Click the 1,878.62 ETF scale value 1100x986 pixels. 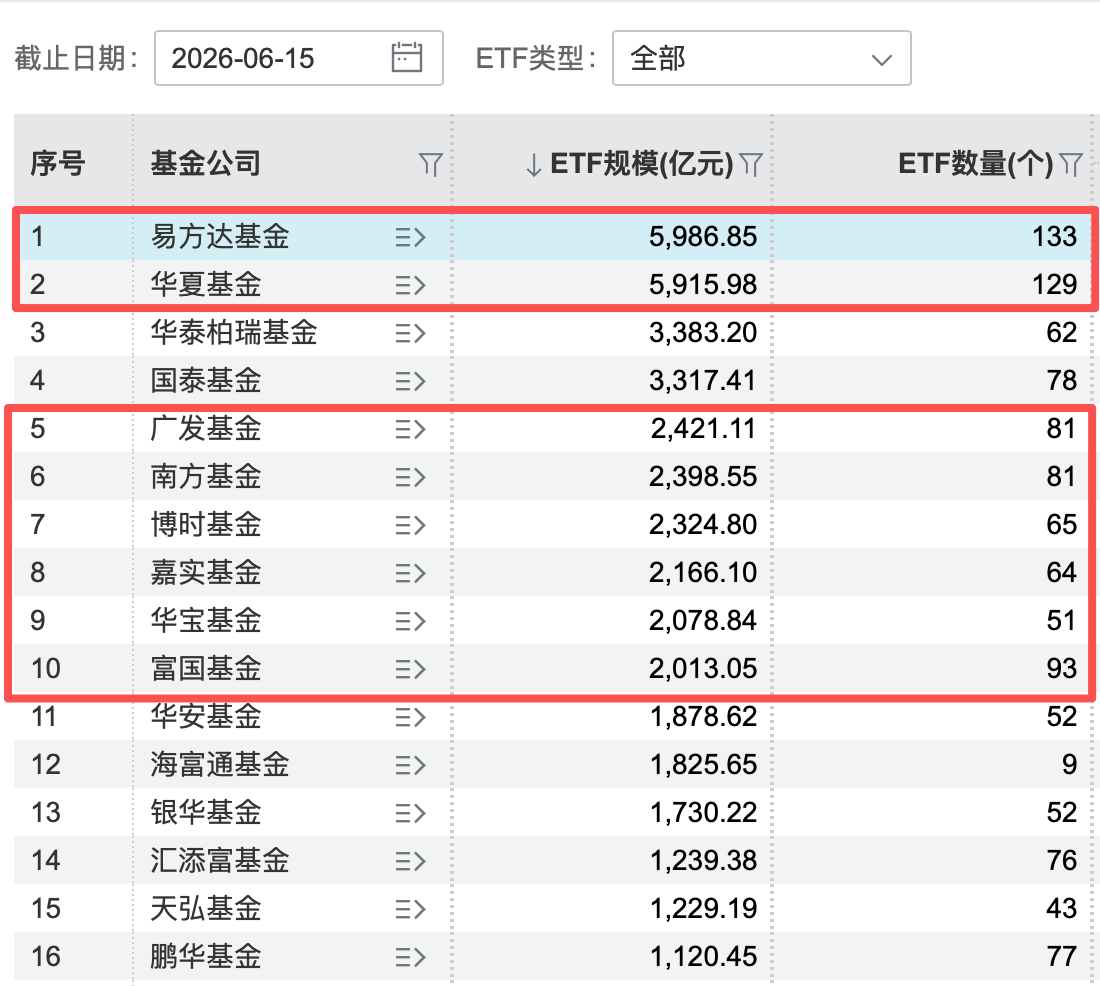point(703,717)
